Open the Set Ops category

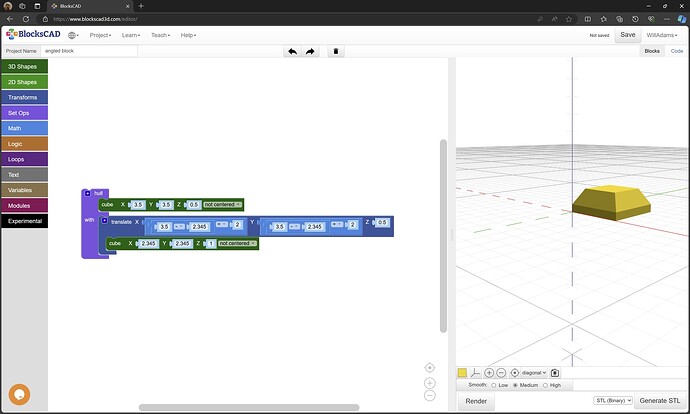tap(25, 113)
